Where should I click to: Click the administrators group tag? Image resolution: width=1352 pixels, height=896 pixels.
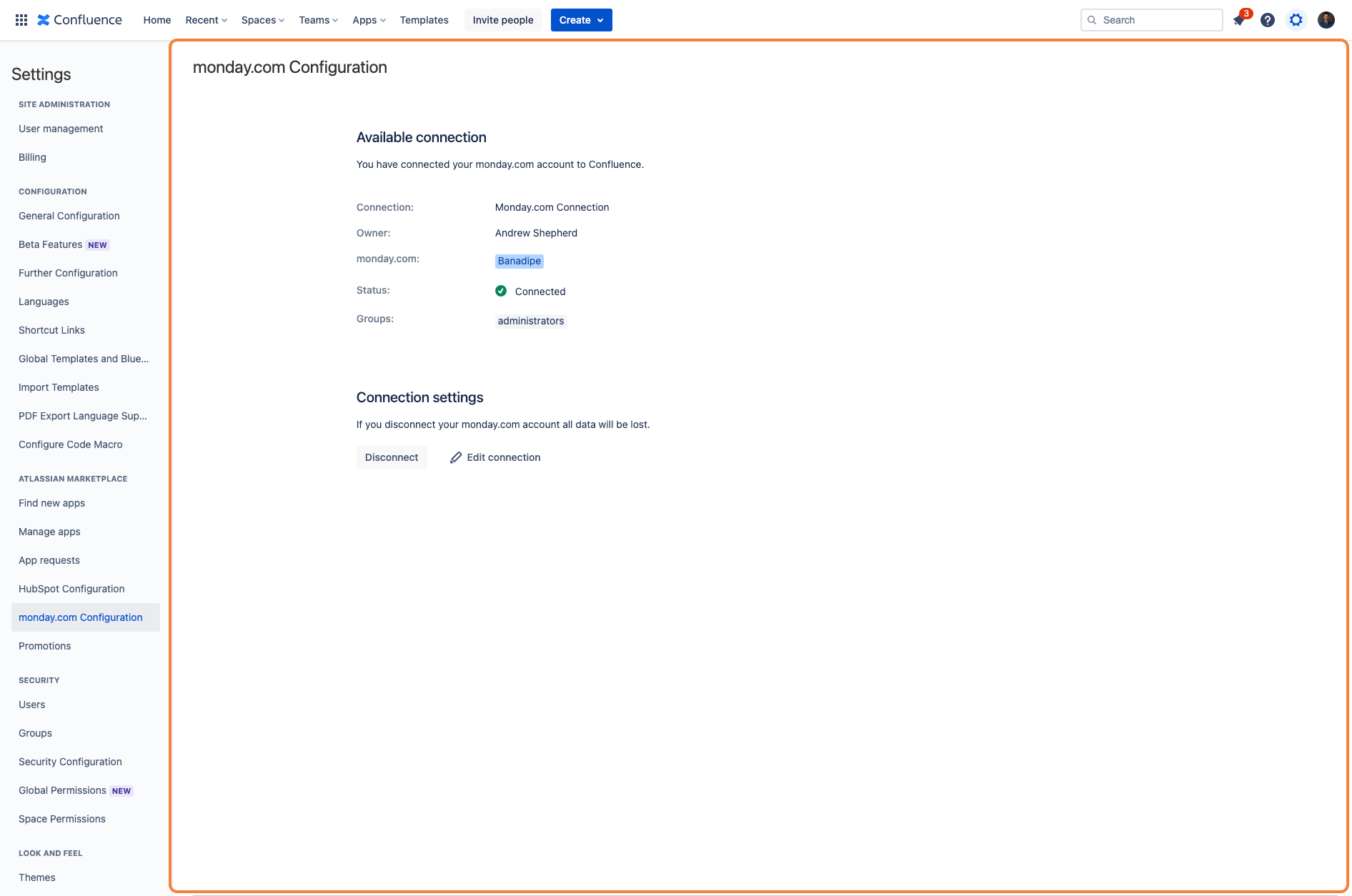click(x=531, y=321)
